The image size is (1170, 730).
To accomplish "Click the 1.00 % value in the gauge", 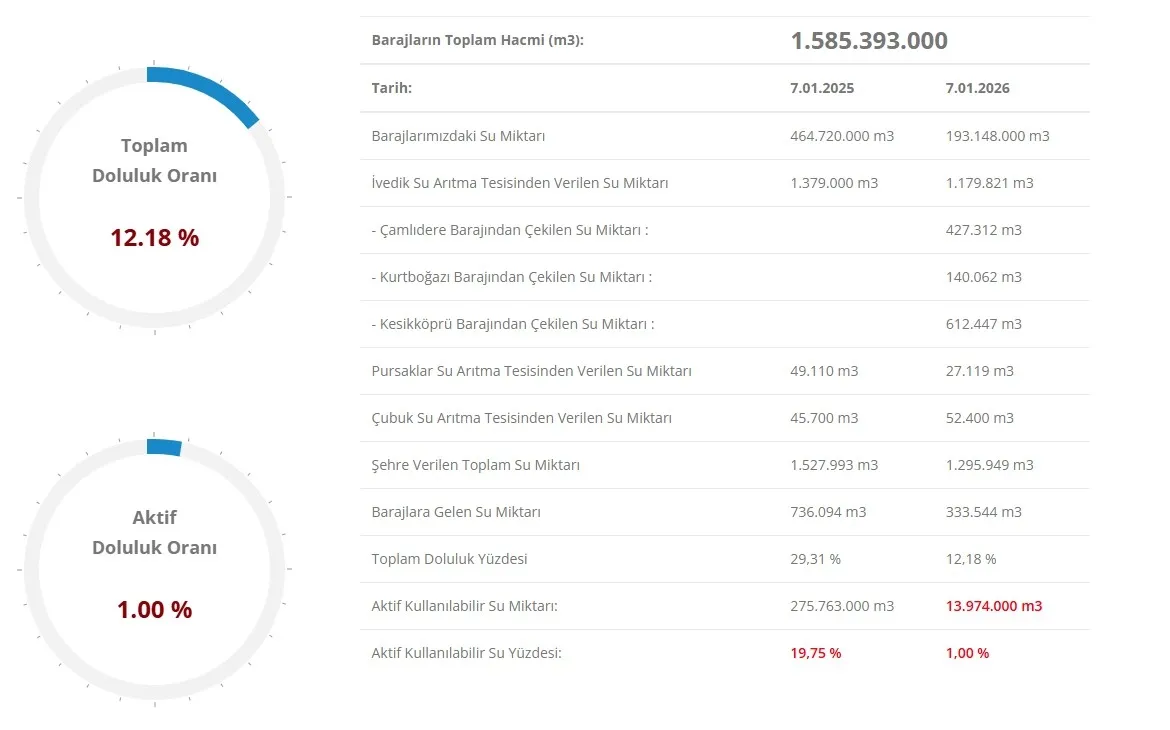I will pos(154,610).
